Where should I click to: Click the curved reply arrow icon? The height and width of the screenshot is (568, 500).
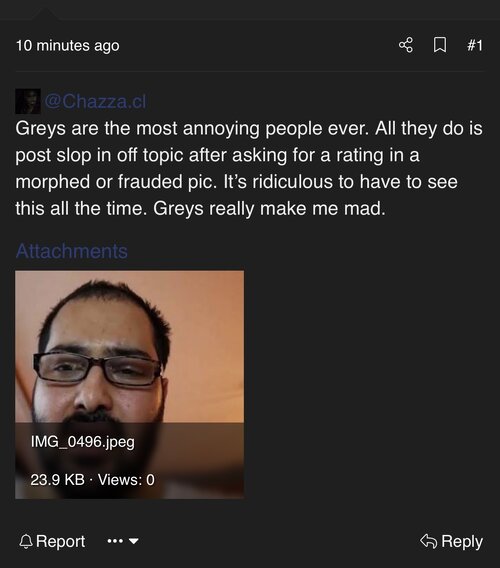[x=428, y=541]
